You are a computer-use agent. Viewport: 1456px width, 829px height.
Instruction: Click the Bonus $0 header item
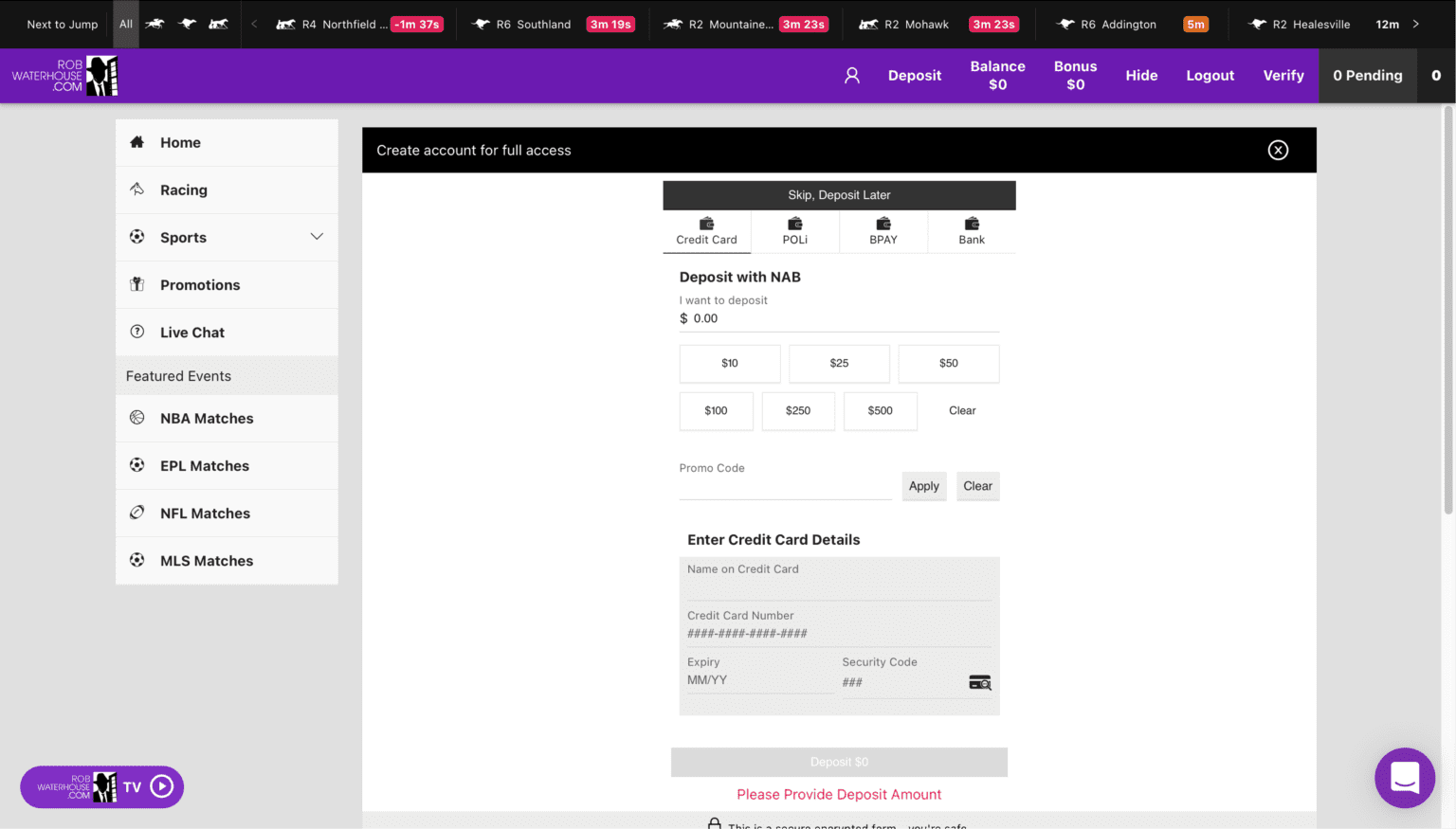pyautogui.click(x=1075, y=76)
